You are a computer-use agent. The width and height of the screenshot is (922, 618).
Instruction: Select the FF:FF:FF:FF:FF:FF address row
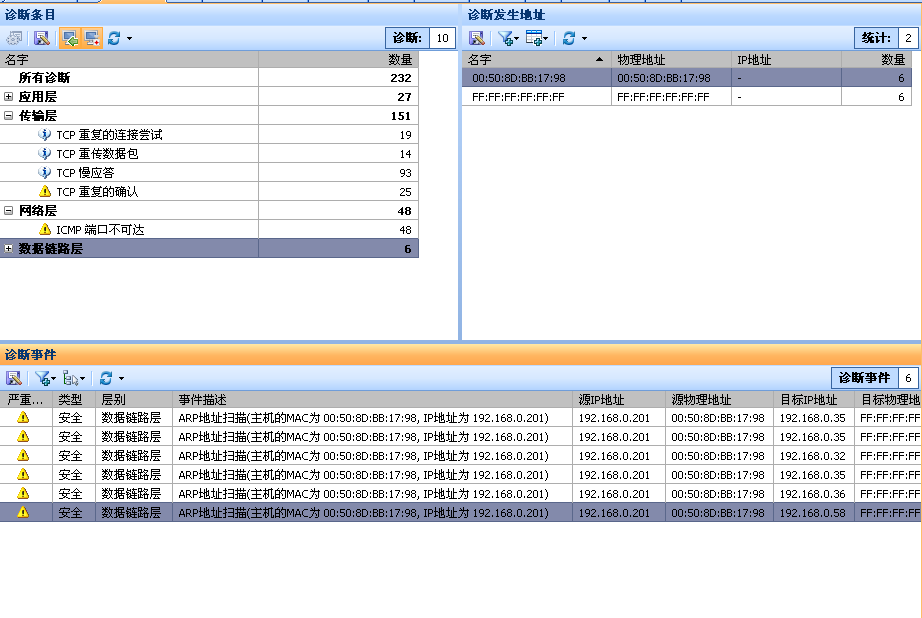tap(518, 97)
